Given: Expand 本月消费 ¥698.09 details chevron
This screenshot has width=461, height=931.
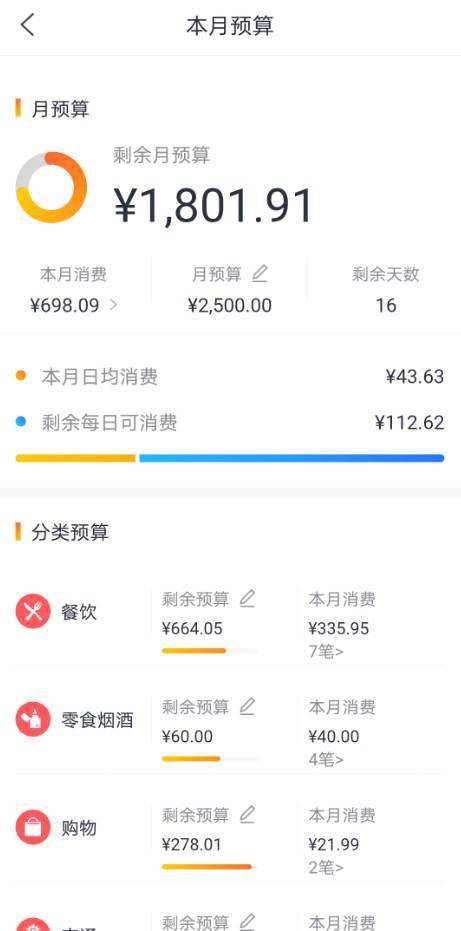Looking at the screenshot, I should [113, 305].
